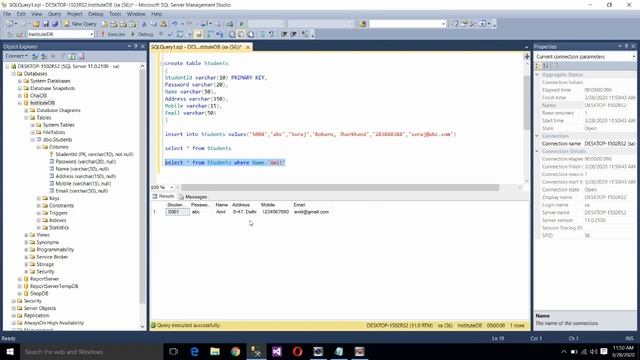Click the editor horizontal scrollbar
Image resolution: width=640 pixels, height=360 pixels.
(340, 187)
